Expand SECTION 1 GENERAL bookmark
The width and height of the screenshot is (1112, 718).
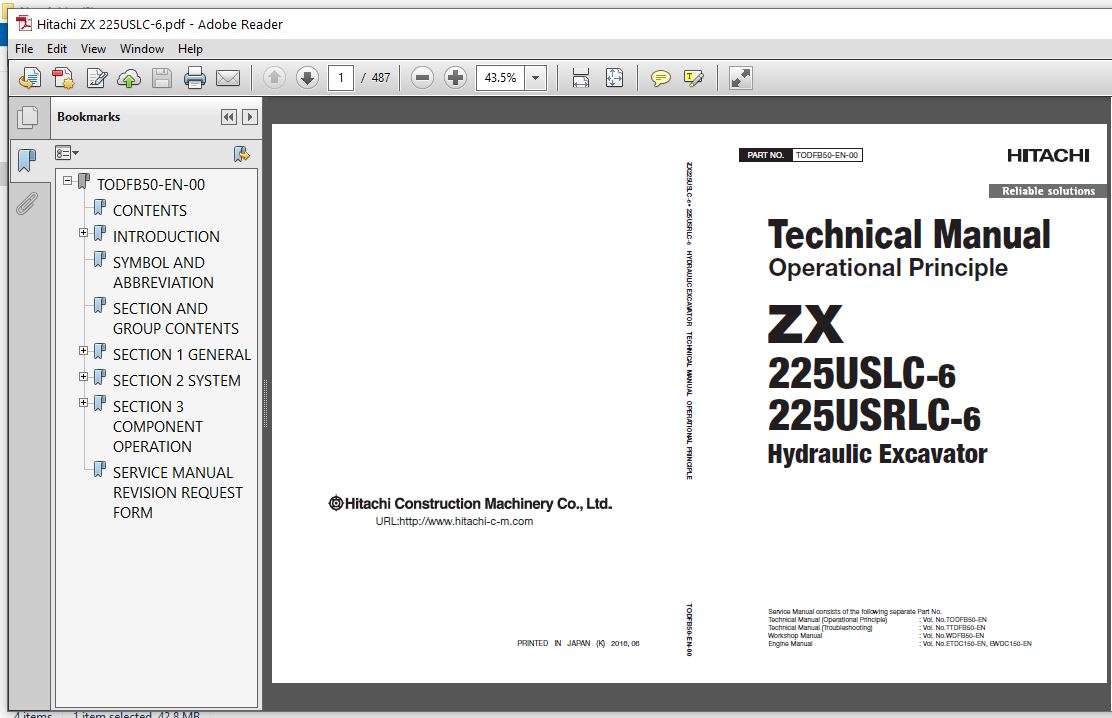point(84,350)
